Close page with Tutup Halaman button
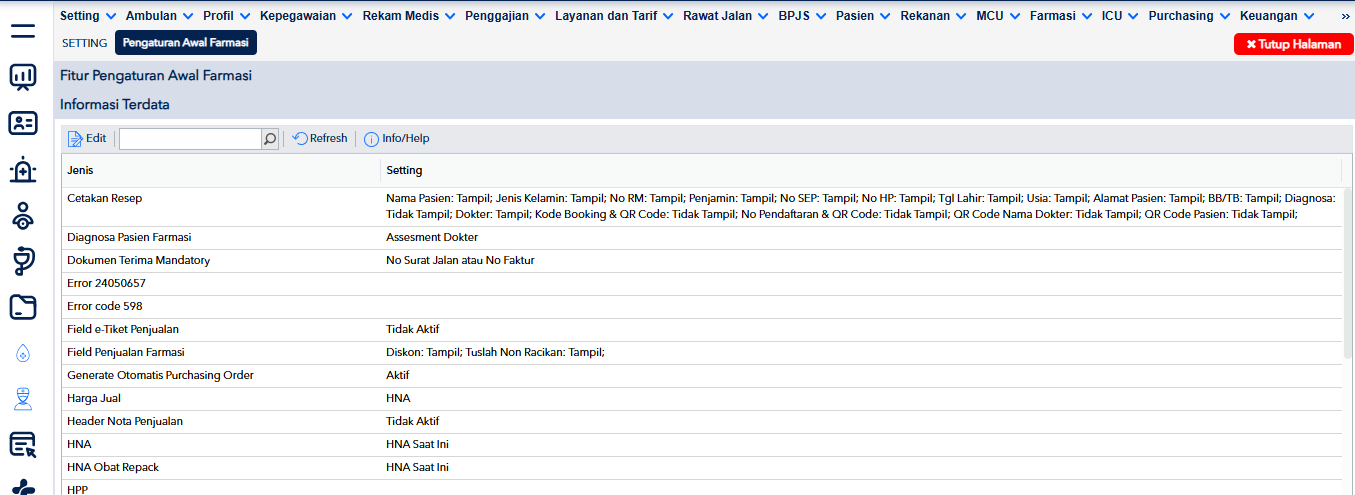The image size is (1355, 495). [1294, 44]
